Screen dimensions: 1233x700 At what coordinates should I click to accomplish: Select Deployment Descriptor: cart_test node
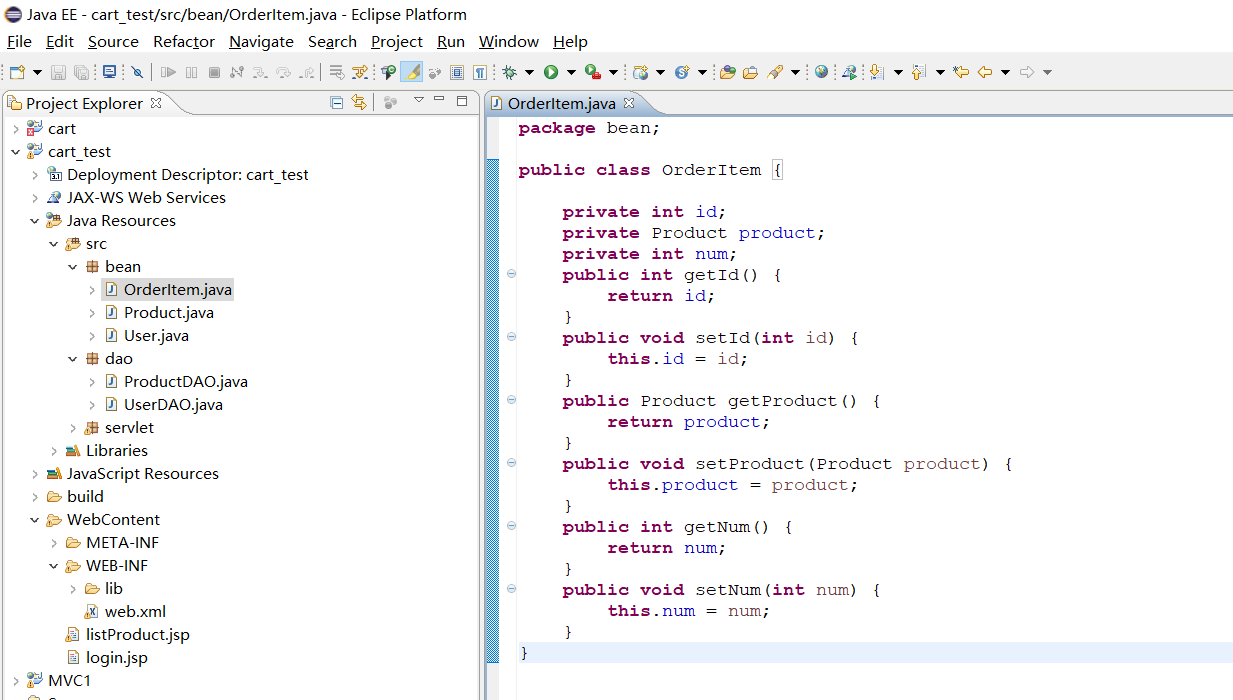tap(187, 175)
